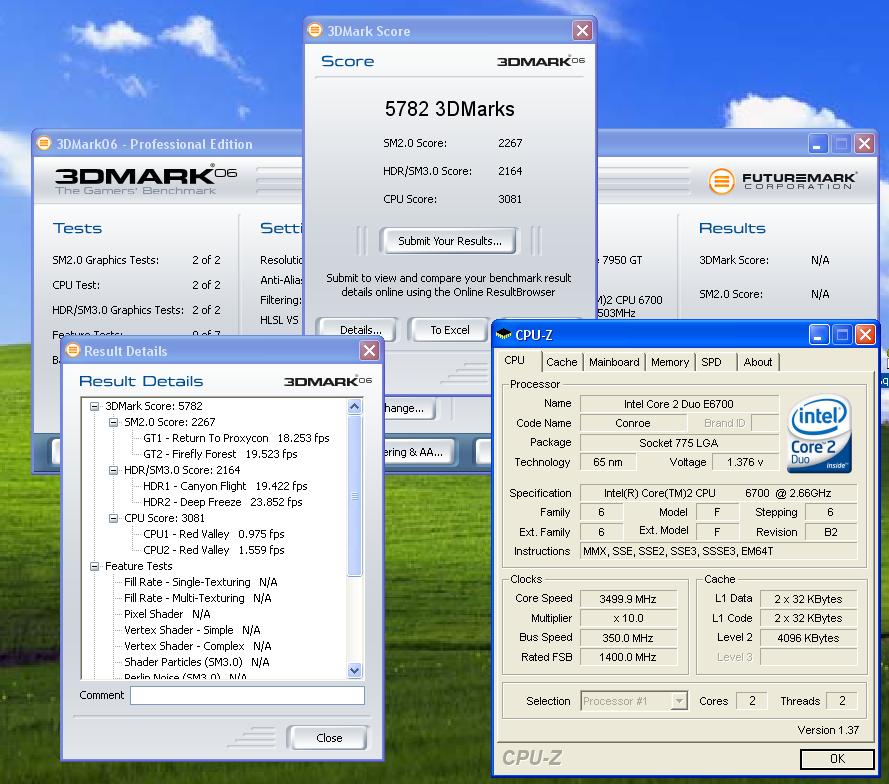Select CPU2 - Red Valley 1.559 fps row
The width and height of the screenshot is (889, 784).
click(x=214, y=550)
